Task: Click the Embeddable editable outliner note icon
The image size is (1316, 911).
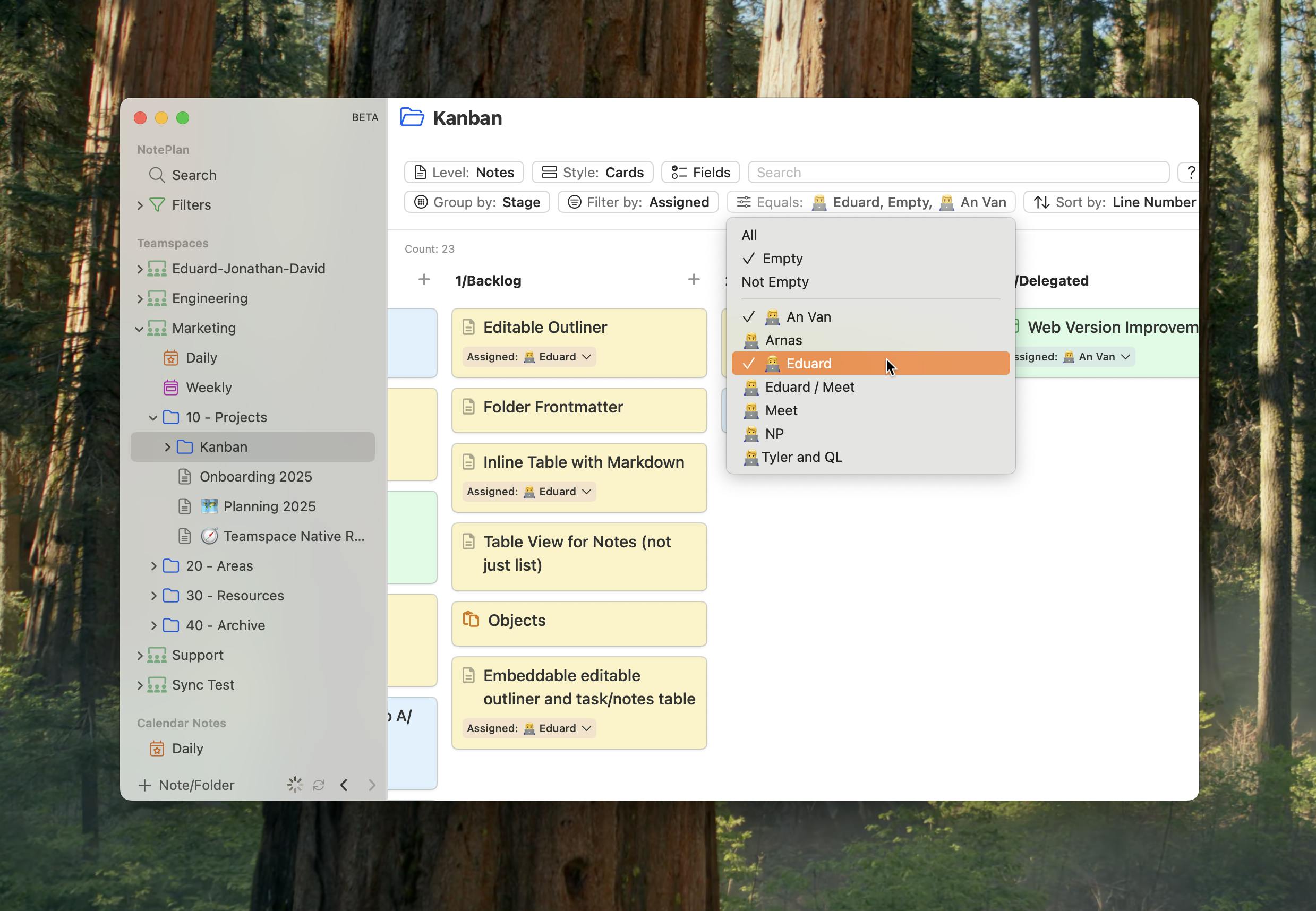Action: click(x=468, y=675)
